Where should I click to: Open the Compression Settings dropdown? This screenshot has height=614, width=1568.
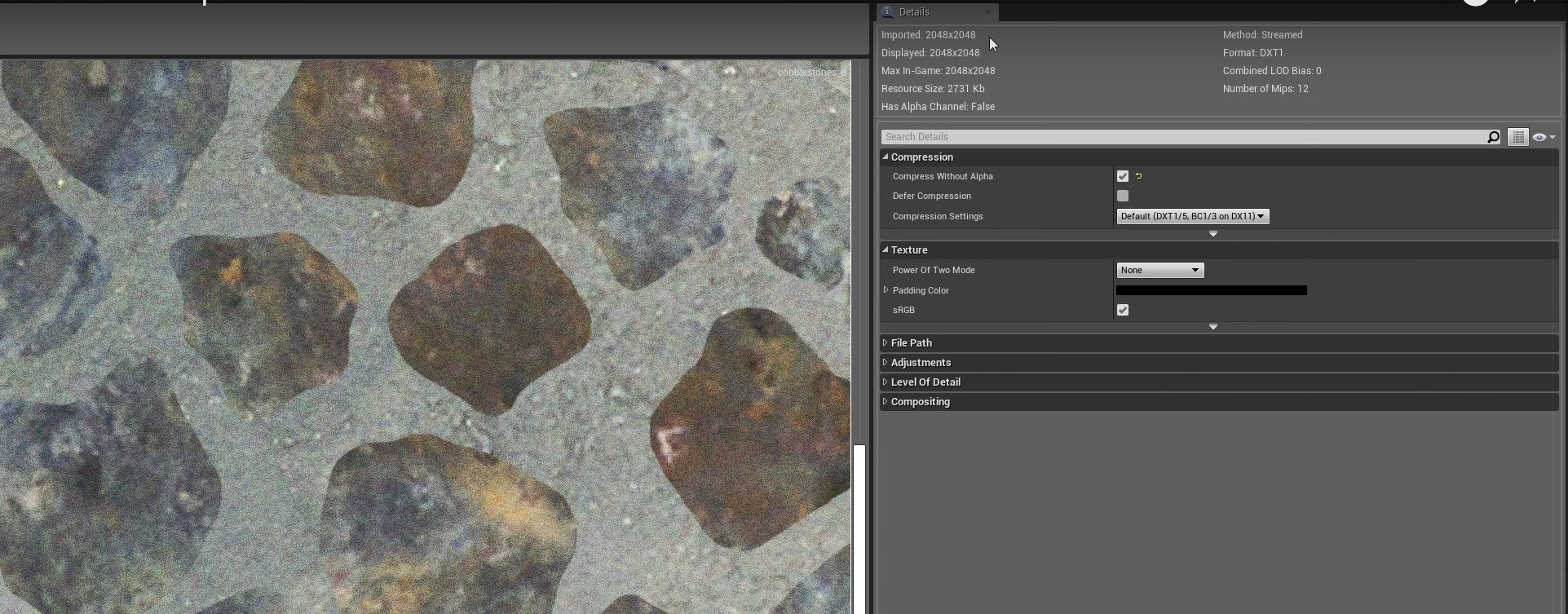coord(1192,216)
